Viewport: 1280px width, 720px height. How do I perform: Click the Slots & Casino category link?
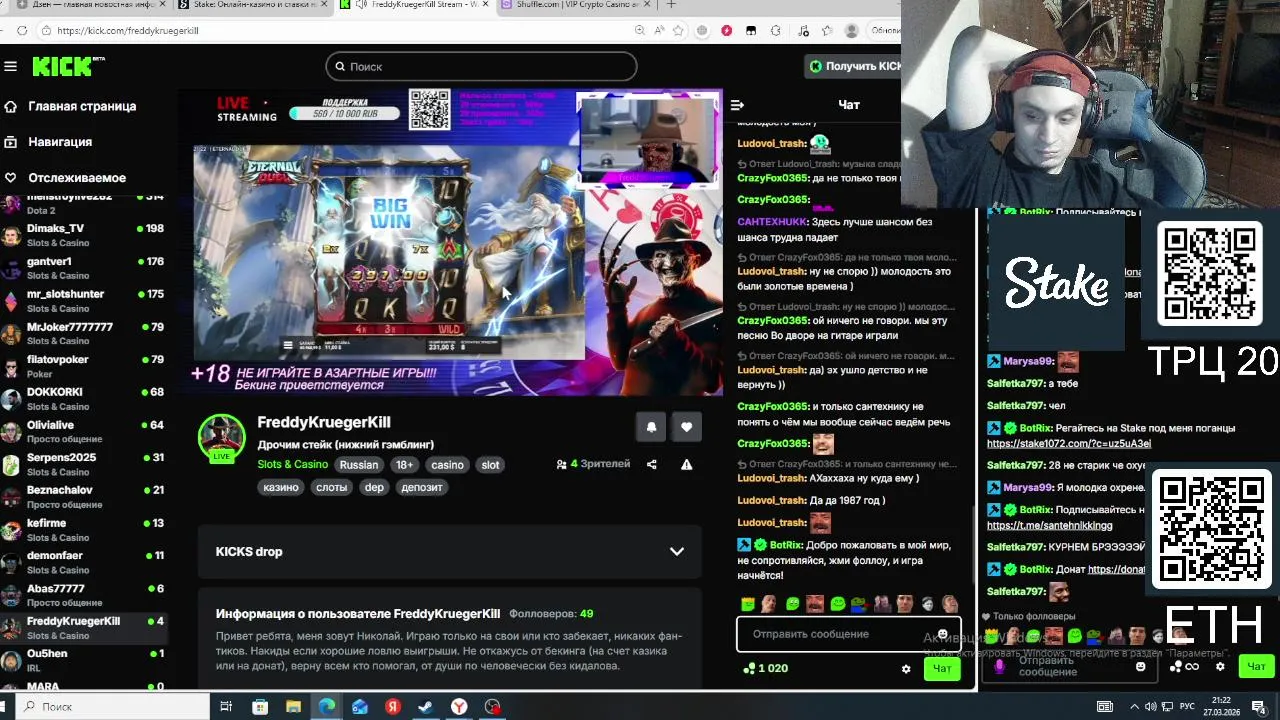point(292,464)
